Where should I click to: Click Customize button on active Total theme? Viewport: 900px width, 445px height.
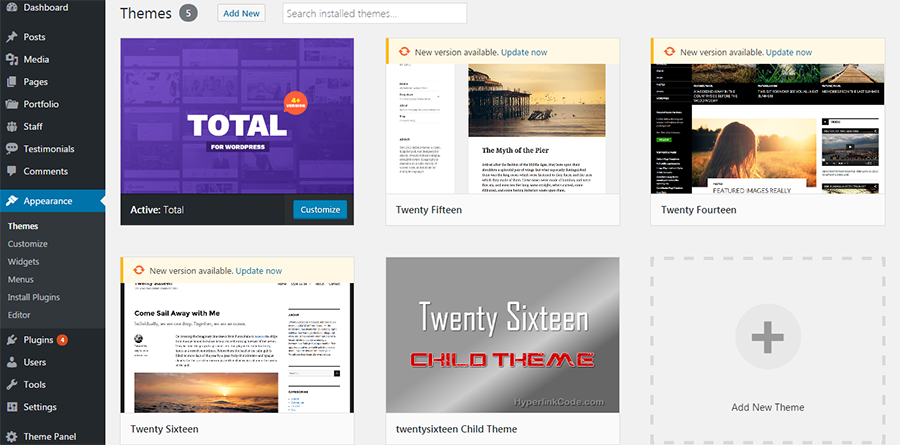320,210
